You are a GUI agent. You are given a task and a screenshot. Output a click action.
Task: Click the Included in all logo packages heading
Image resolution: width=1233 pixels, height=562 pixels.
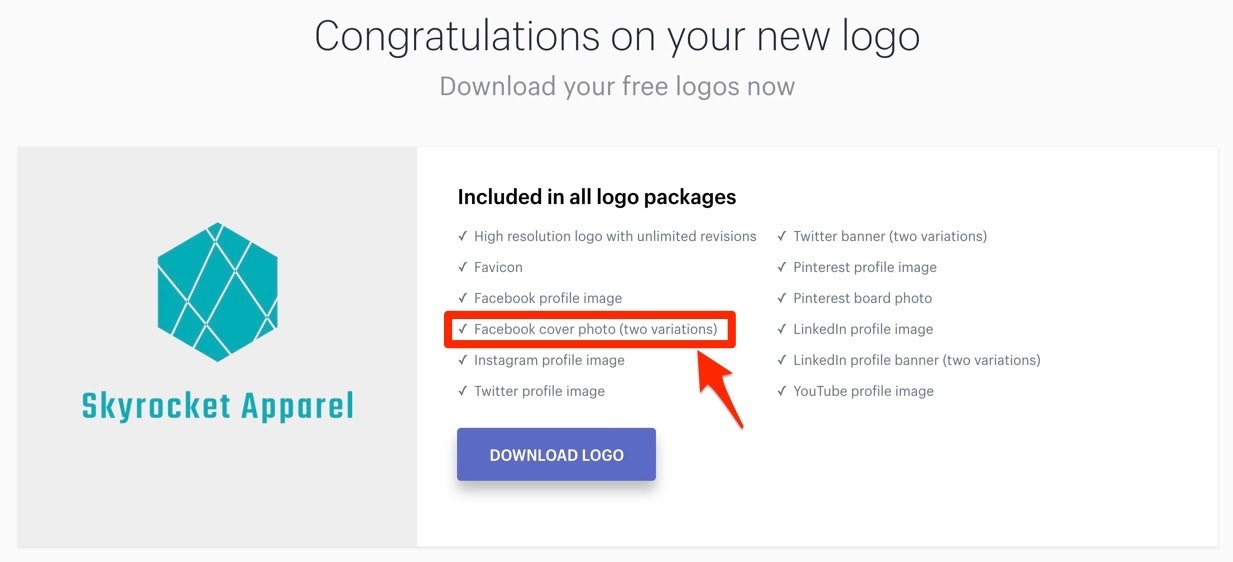click(597, 197)
